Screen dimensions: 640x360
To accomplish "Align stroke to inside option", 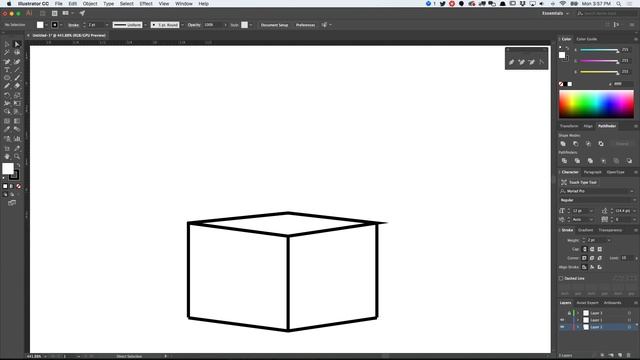I will (x=592, y=267).
